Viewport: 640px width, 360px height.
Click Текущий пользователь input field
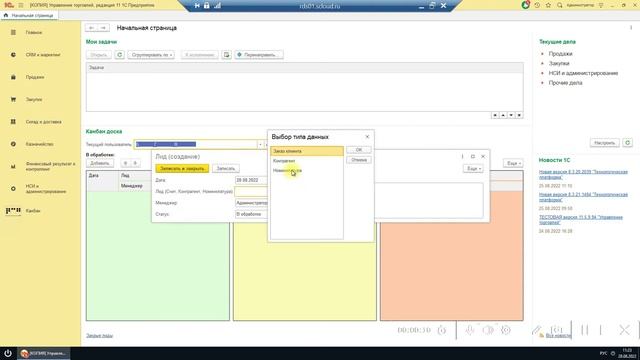(x=196, y=144)
